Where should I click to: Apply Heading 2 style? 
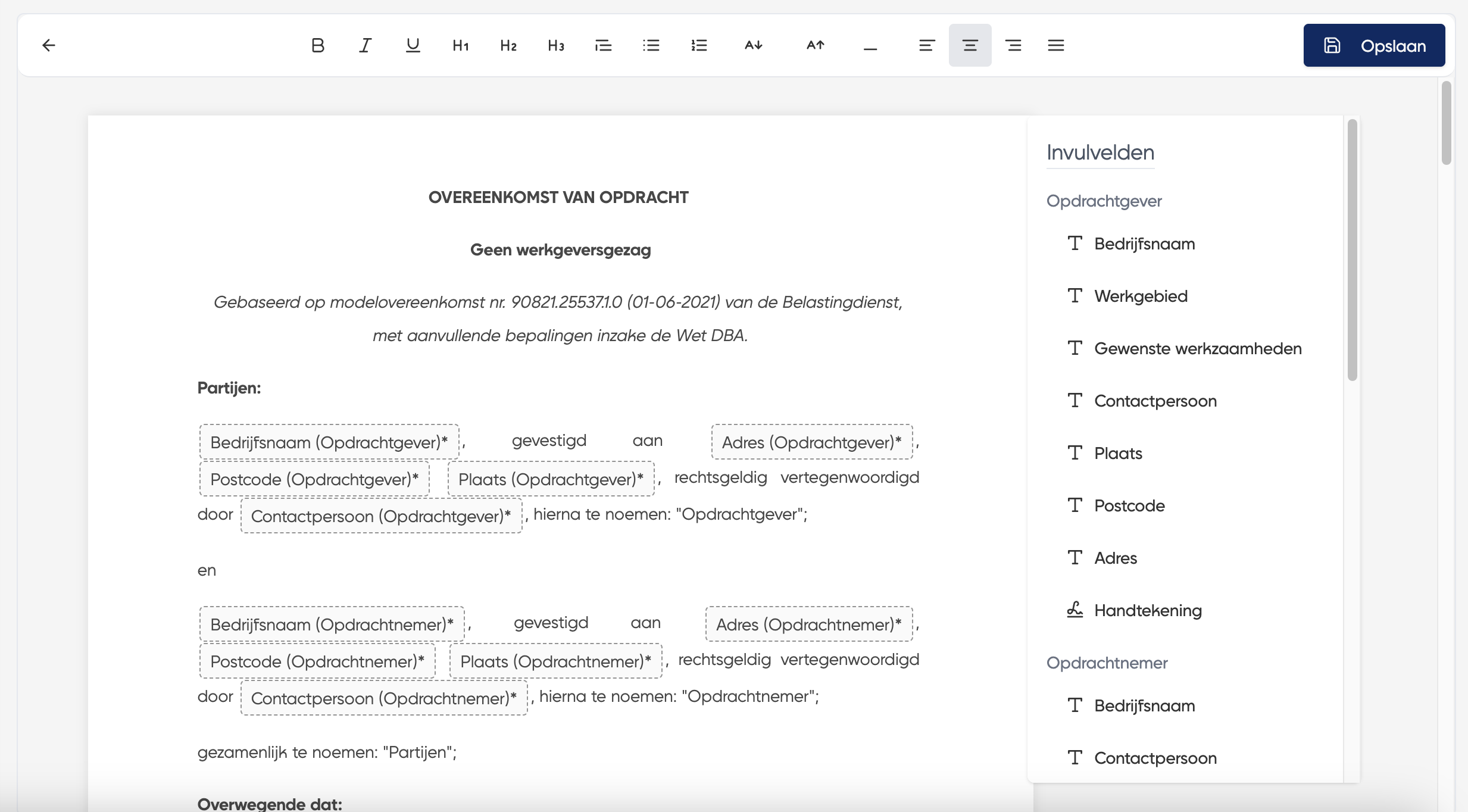[508, 45]
